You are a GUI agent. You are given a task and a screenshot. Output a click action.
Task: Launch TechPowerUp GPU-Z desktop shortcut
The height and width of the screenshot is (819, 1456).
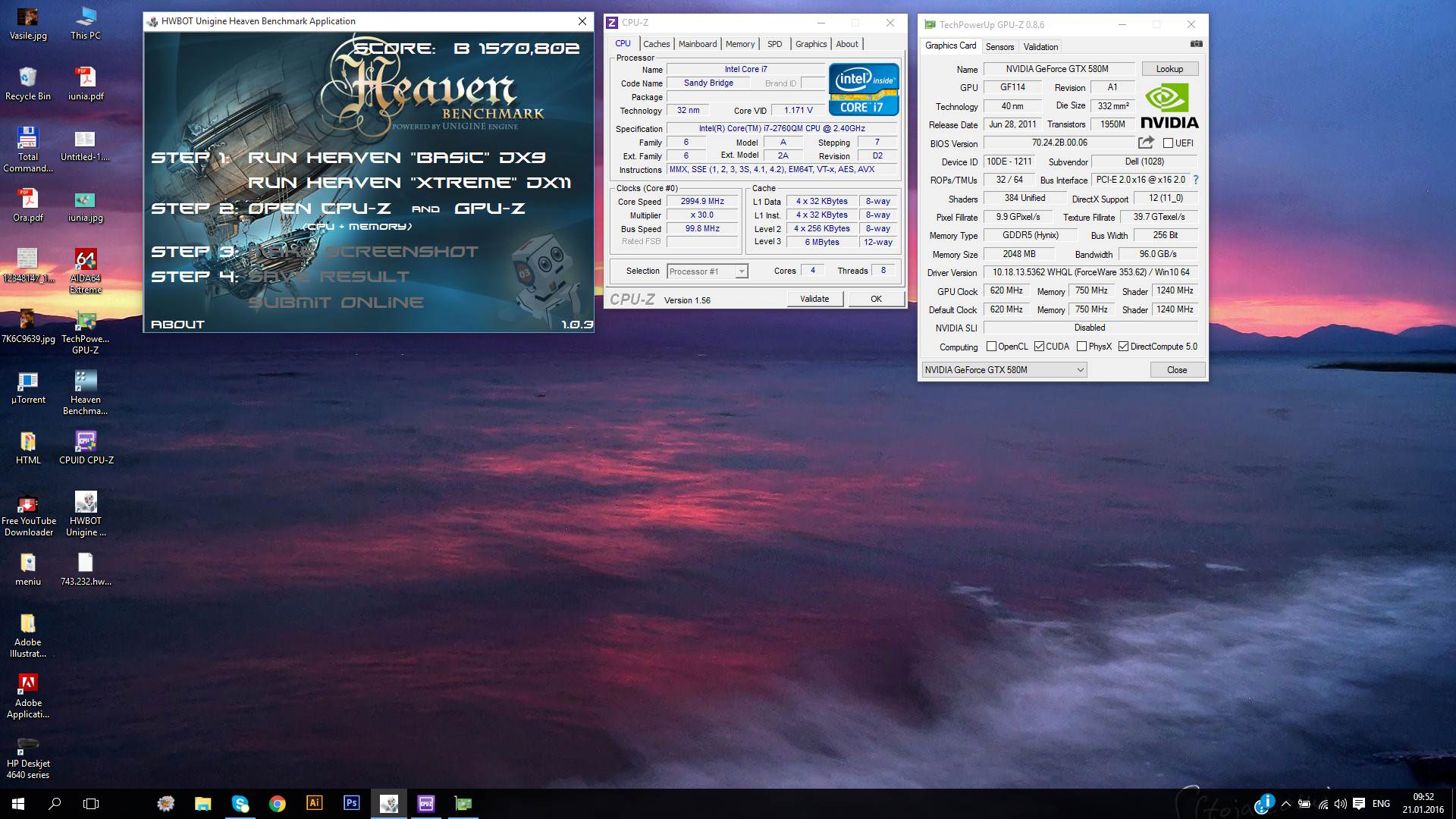point(86,332)
